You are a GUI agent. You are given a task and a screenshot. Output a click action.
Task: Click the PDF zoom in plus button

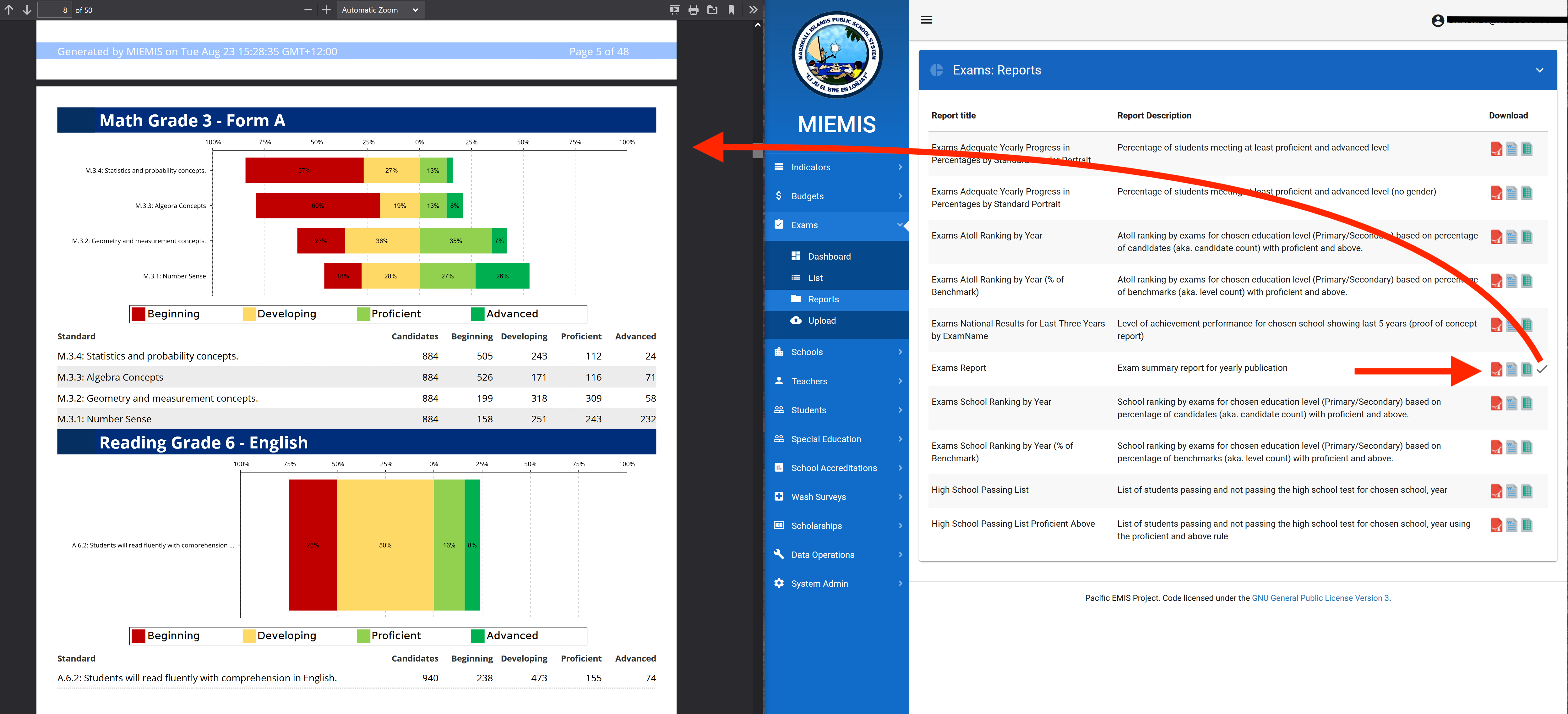tap(326, 10)
